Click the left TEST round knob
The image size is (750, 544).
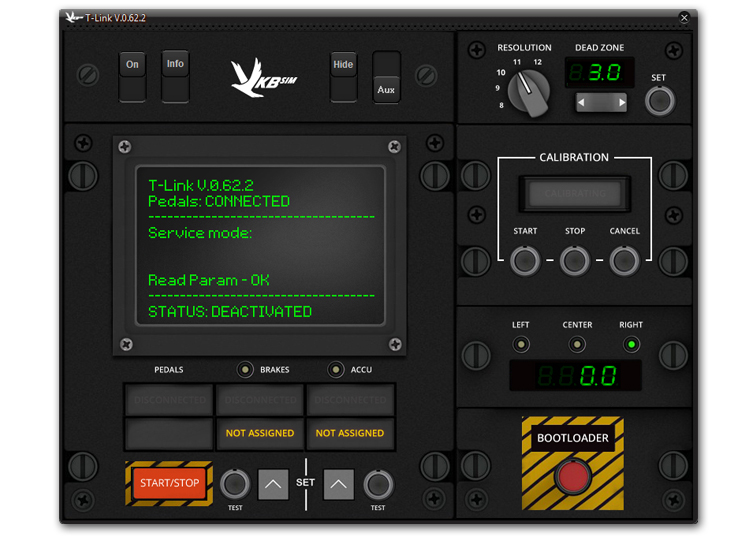235,484
